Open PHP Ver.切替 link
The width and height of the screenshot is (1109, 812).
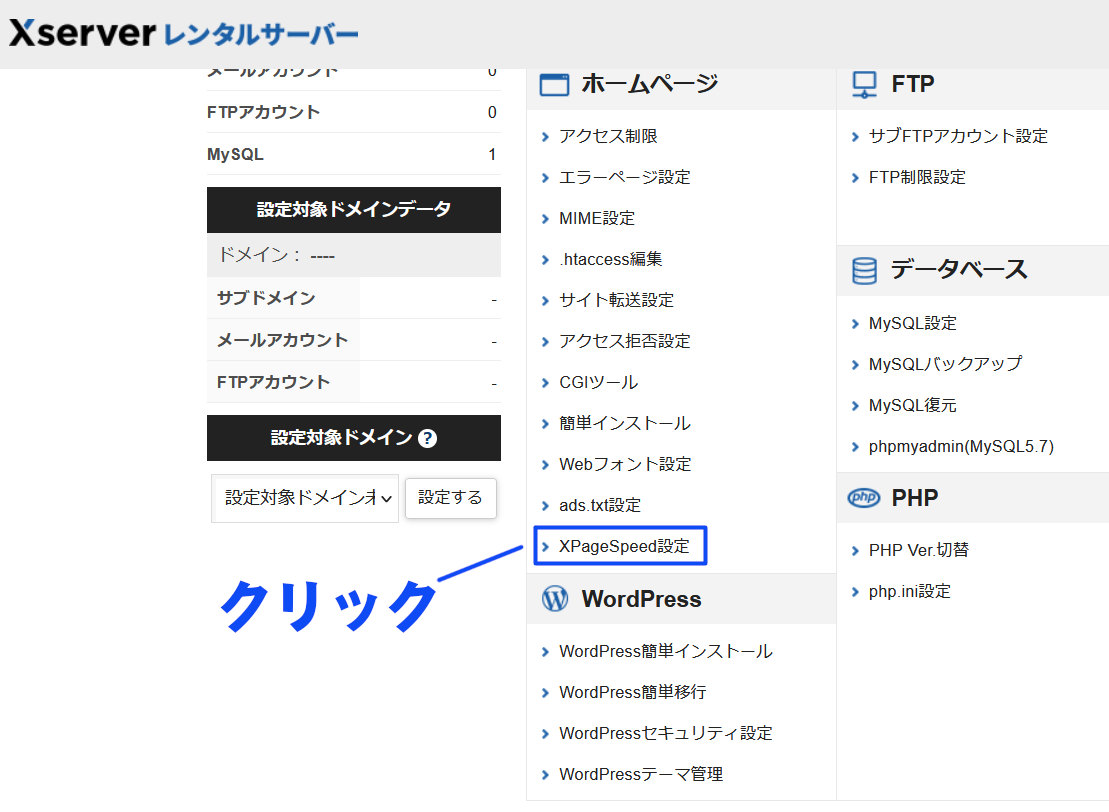coord(919,550)
